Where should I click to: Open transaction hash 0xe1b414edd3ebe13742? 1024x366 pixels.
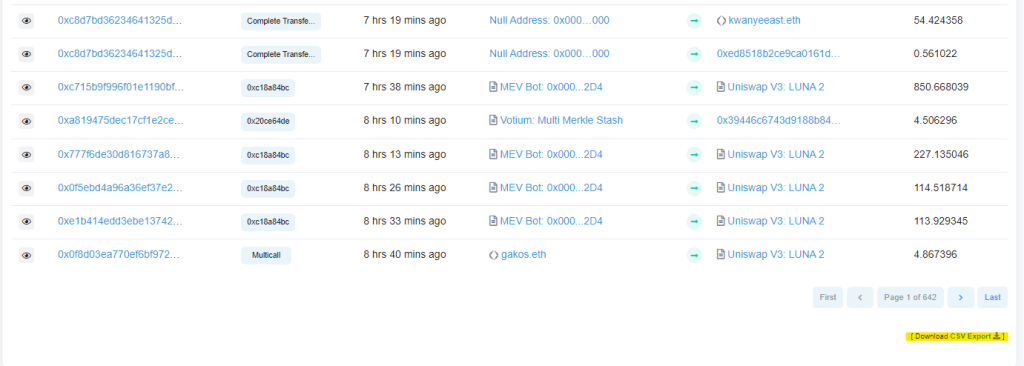pyautogui.click(x=120, y=221)
